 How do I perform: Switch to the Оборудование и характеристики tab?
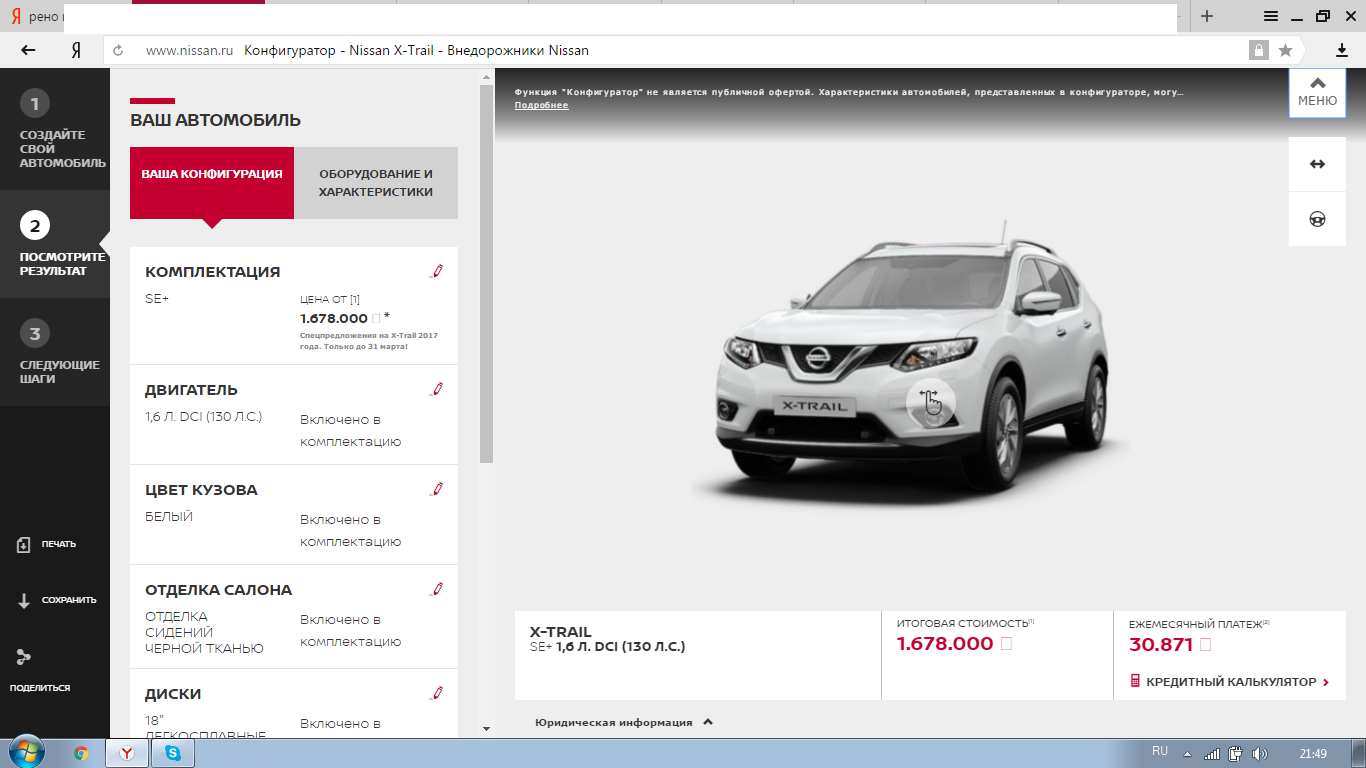[x=376, y=182]
